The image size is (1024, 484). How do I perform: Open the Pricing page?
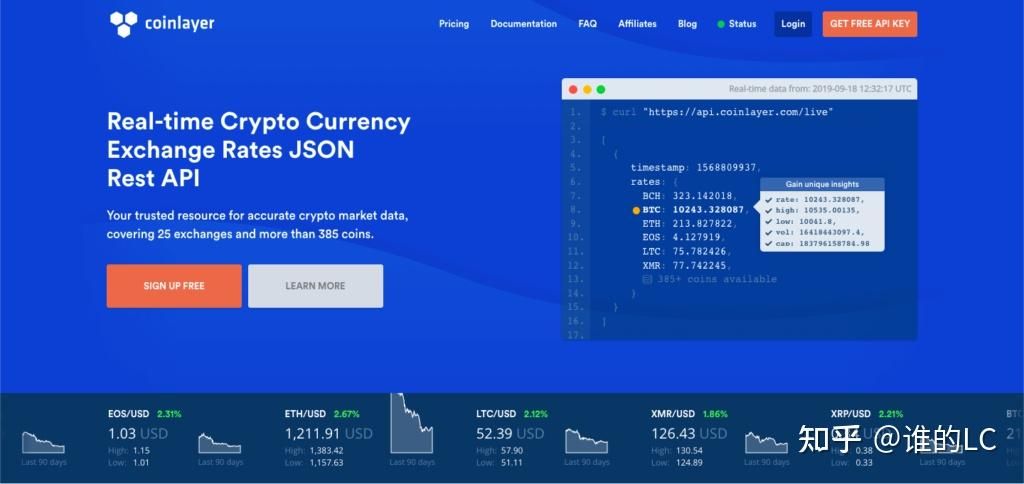454,24
